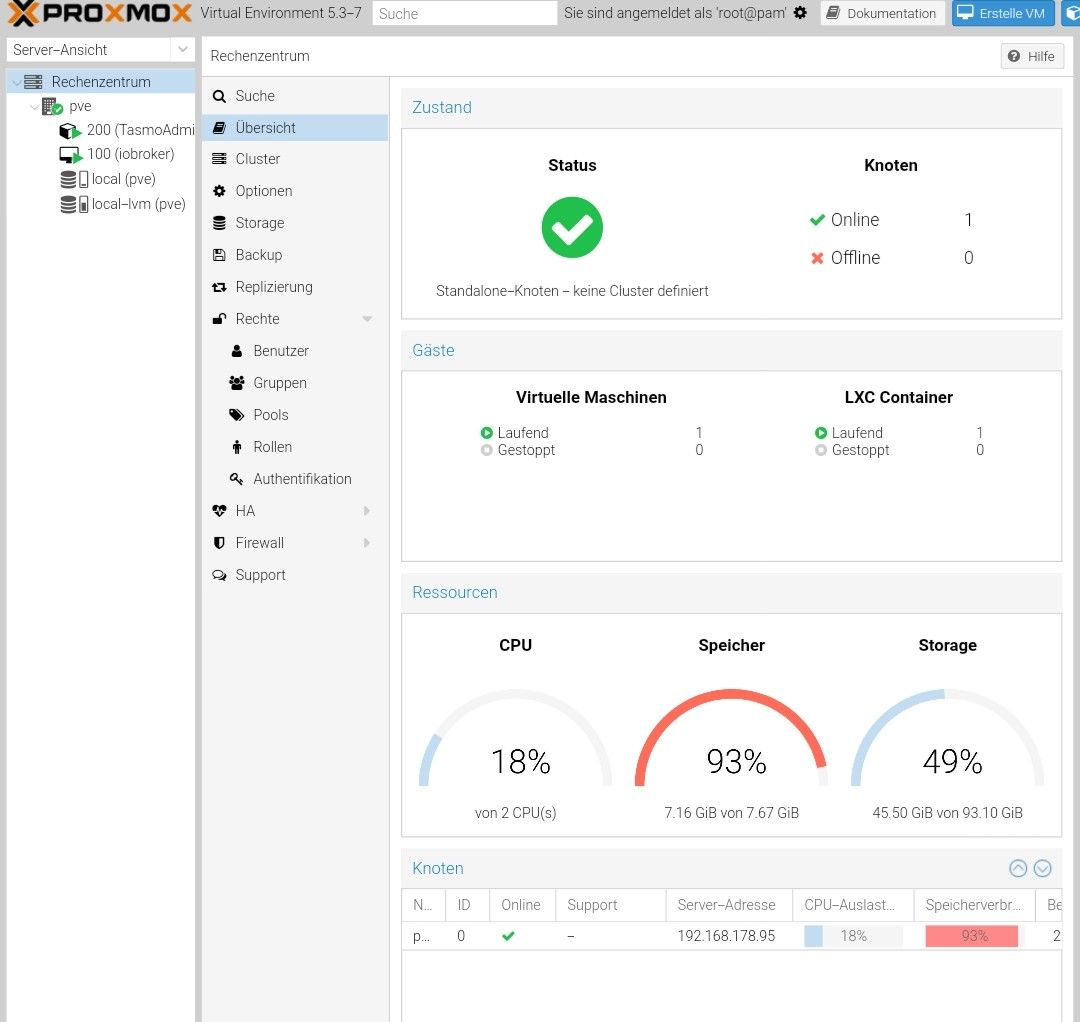Click 'Standalone-Knoten – keine Cluster definiert' text

click(x=572, y=291)
